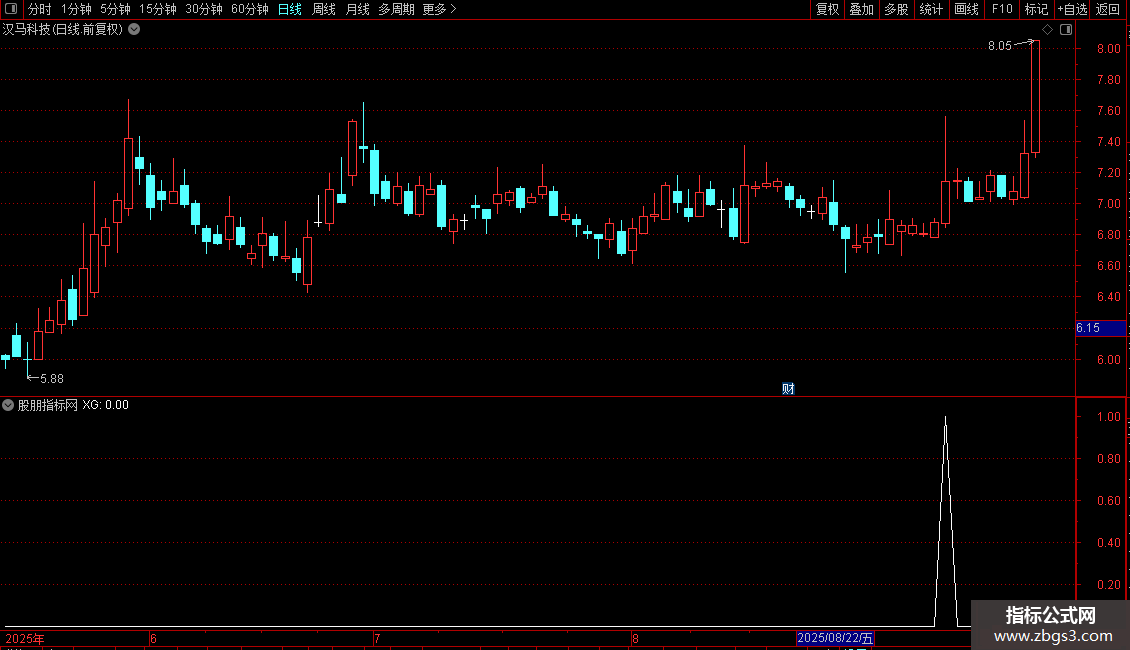1130x650 pixels.
Task: Click the 统计 statistics button
Action: point(931,9)
